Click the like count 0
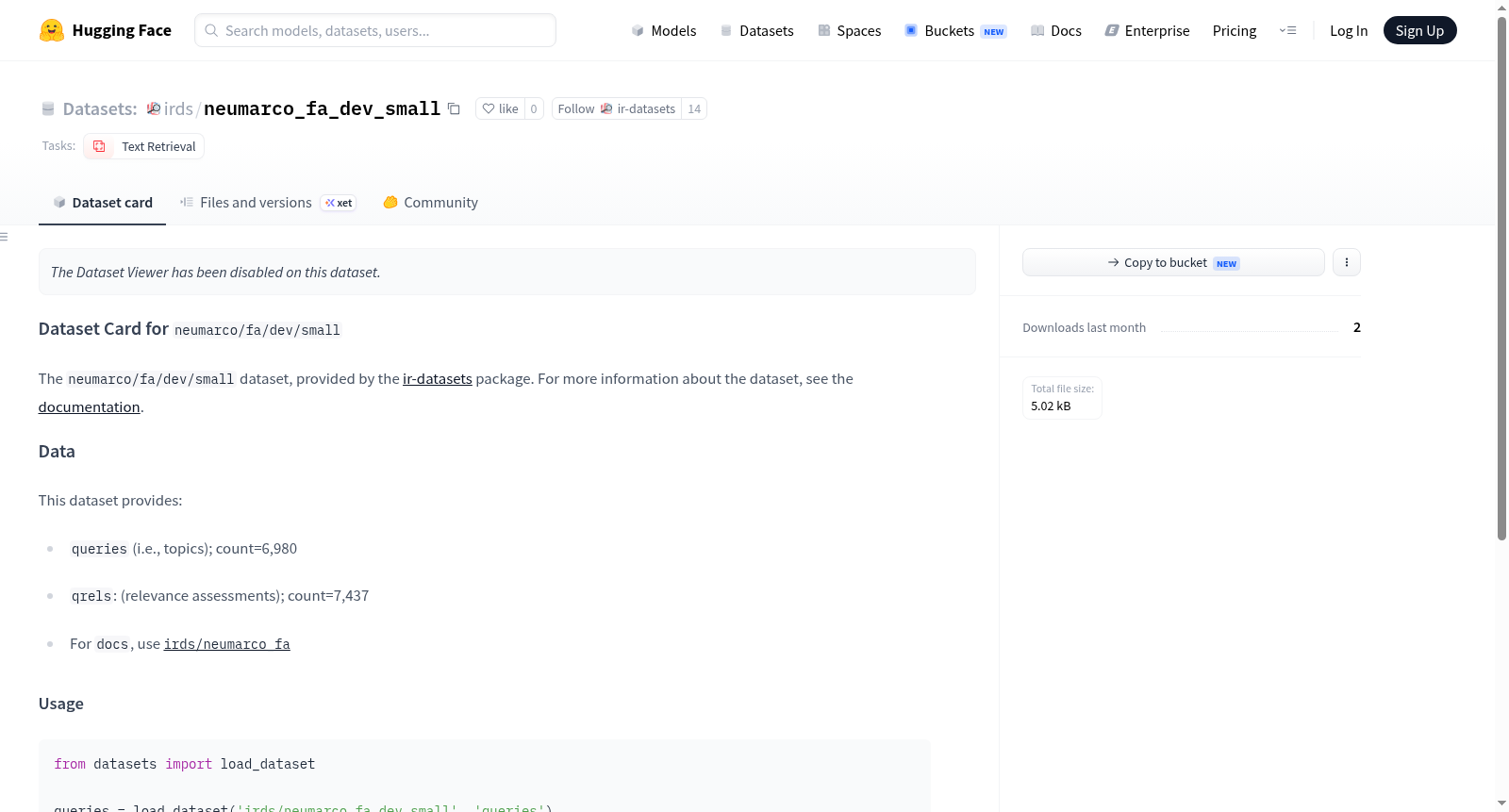 click(534, 108)
